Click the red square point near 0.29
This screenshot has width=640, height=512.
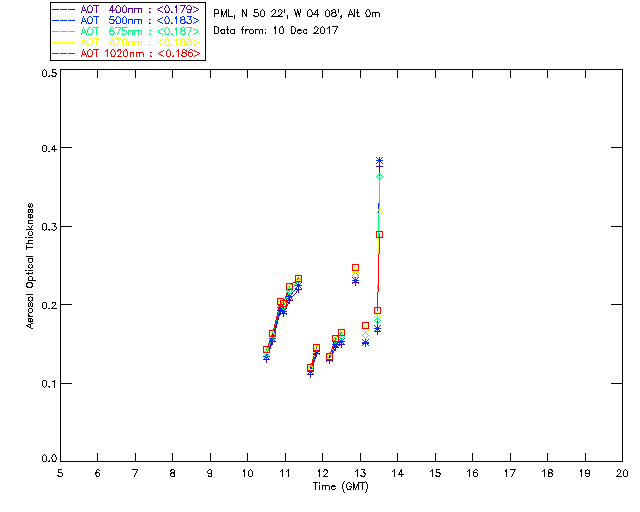(380, 235)
